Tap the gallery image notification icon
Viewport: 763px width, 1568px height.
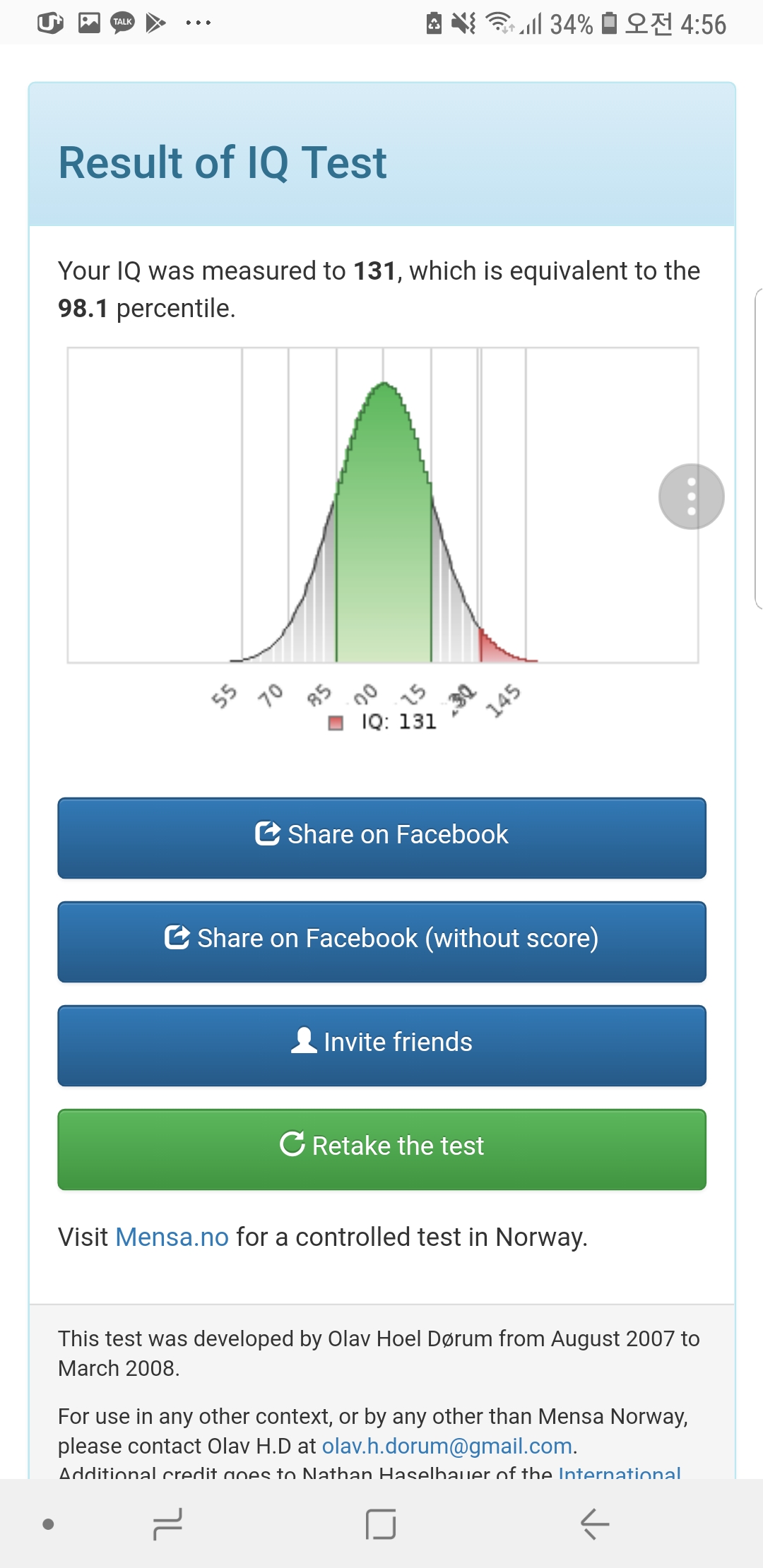click(89, 23)
